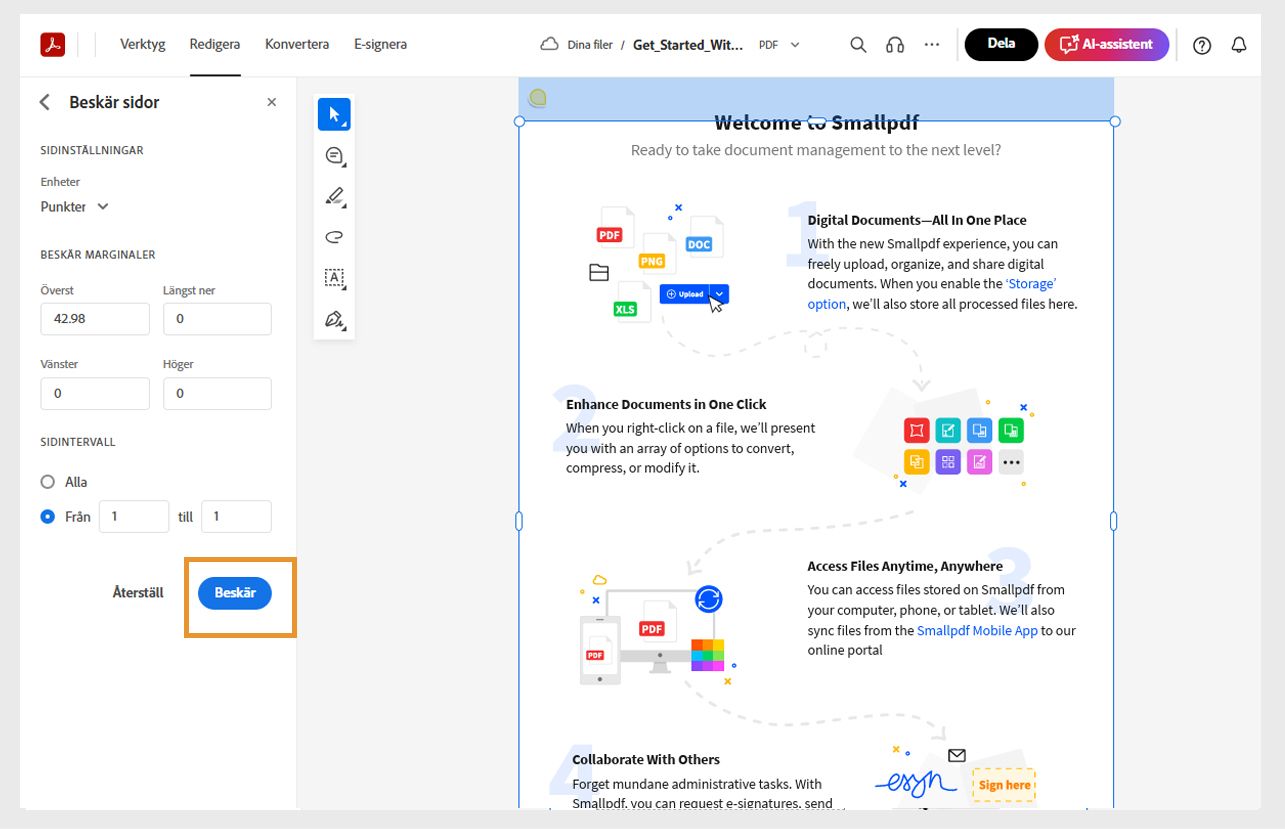The width and height of the screenshot is (1285, 829).
Task: Click the Get_Started_Wit... file name
Action: (688, 45)
